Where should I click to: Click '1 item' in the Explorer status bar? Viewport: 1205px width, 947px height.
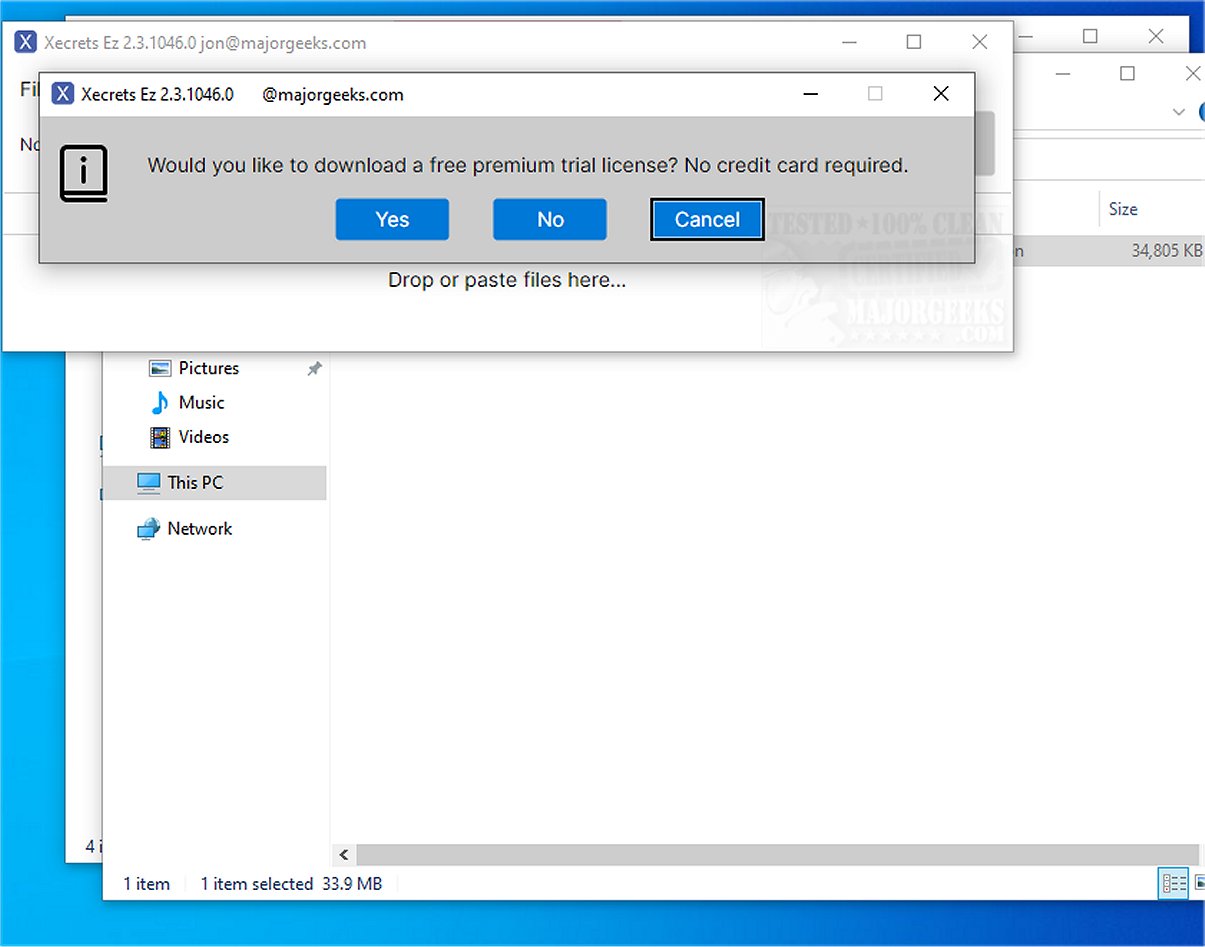click(146, 884)
